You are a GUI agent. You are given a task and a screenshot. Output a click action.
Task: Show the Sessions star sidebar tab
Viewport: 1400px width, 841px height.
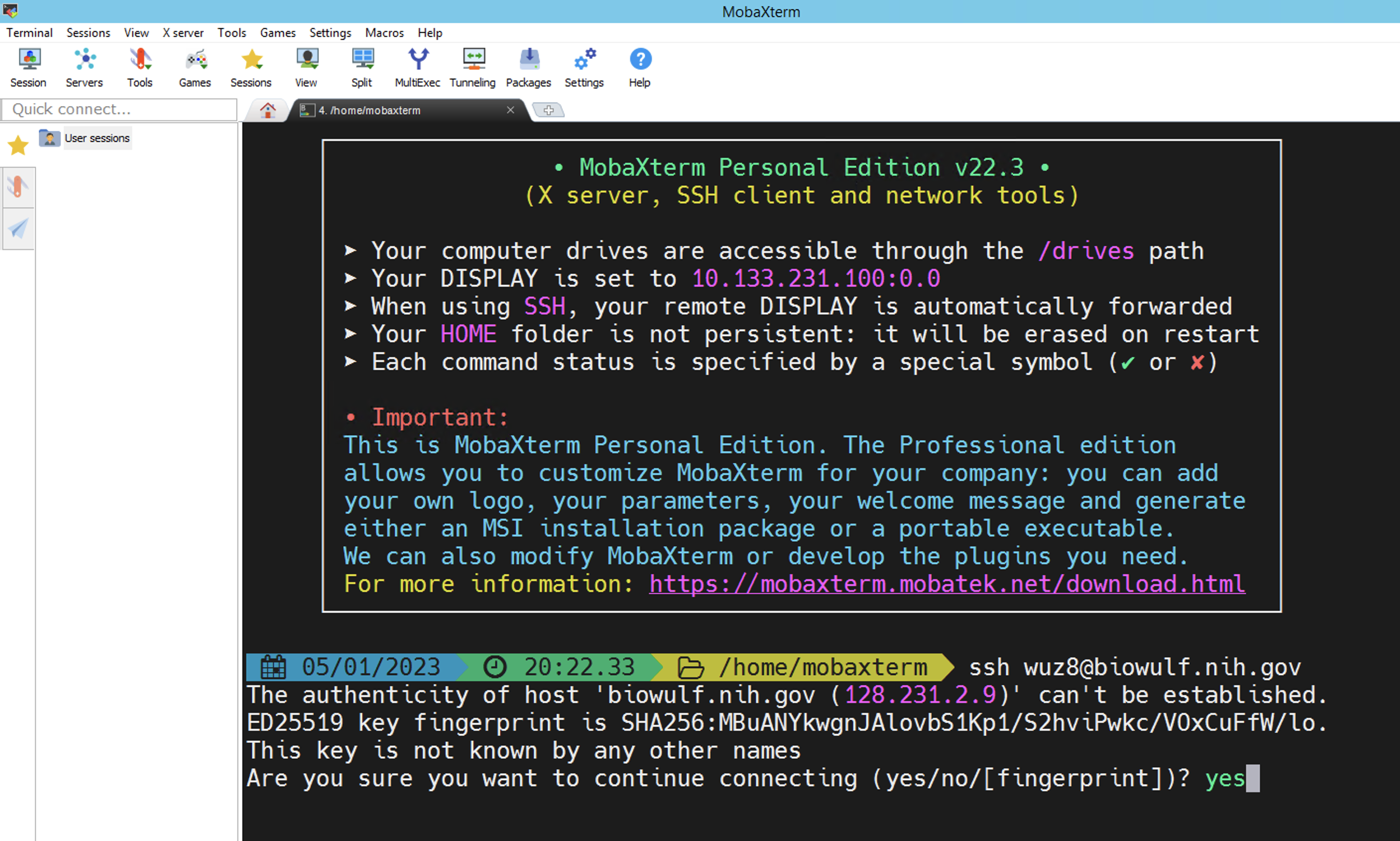18,146
